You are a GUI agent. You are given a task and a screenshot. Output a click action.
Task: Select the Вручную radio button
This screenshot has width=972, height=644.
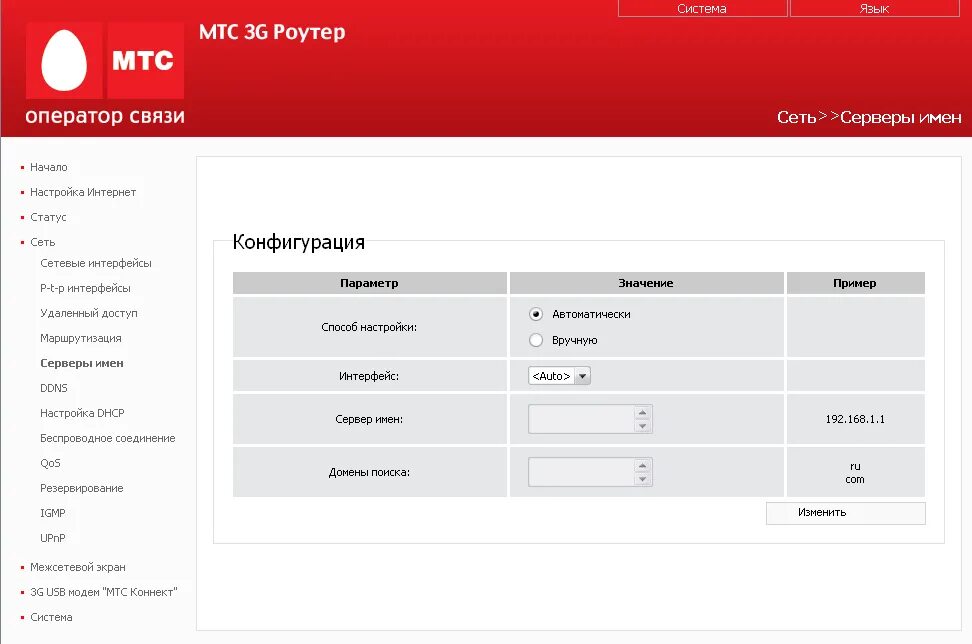click(536, 340)
